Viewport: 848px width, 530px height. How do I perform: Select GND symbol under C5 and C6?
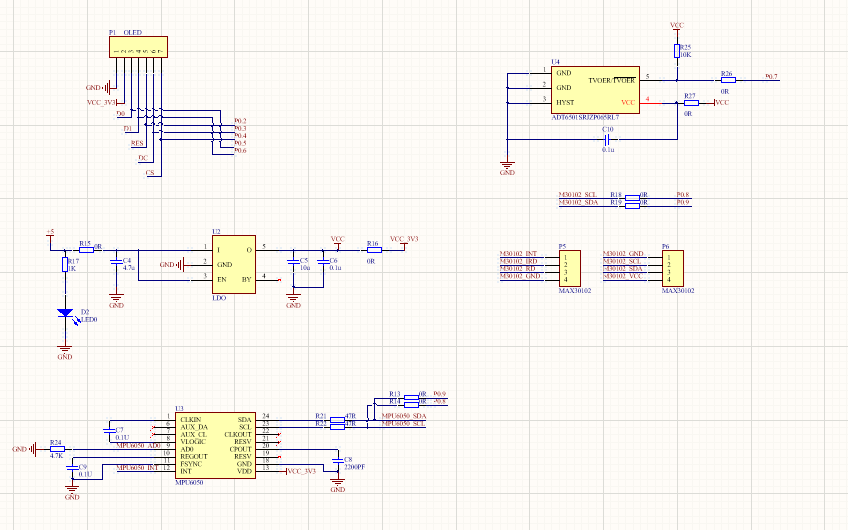click(x=293, y=300)
